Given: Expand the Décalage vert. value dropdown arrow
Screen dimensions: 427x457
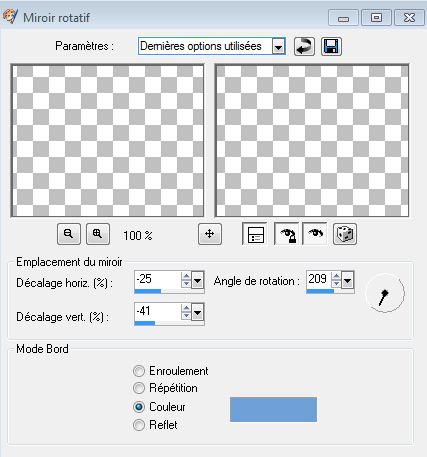Looking at the screenshot, I should (197, 312).
